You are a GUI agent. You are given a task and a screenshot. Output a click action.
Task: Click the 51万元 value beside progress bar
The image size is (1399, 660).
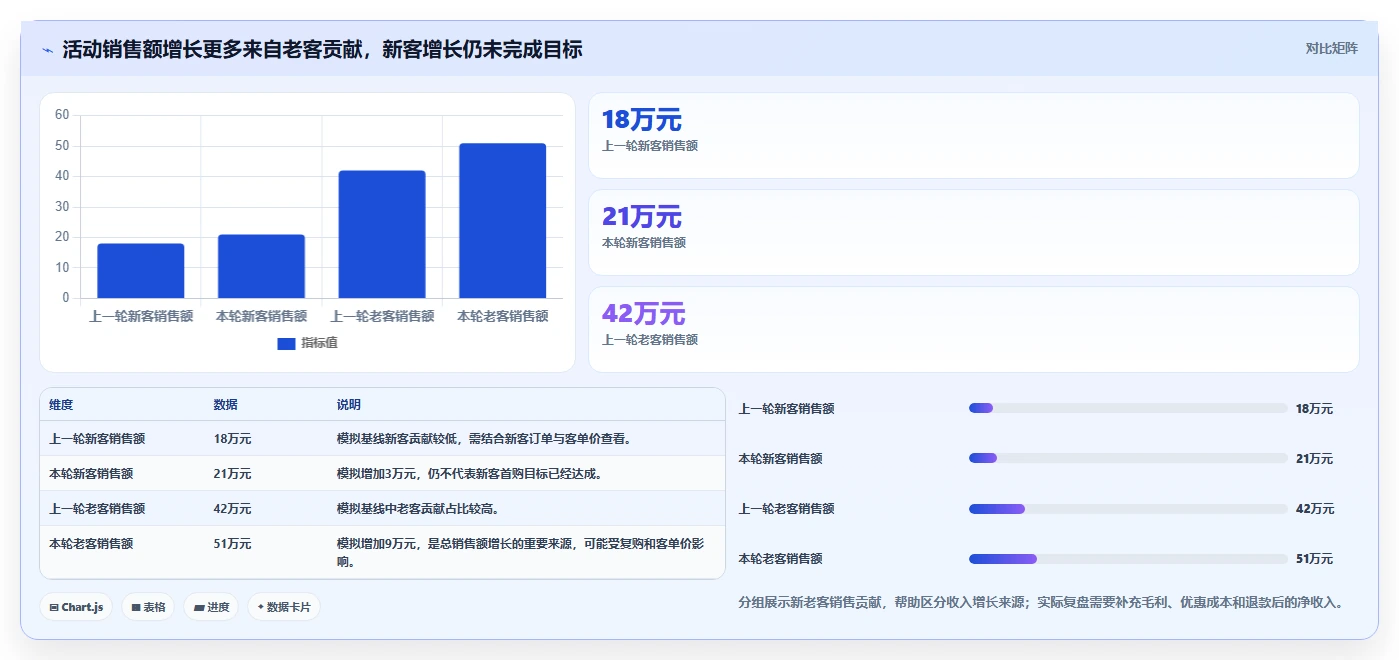coord(1314,558)
